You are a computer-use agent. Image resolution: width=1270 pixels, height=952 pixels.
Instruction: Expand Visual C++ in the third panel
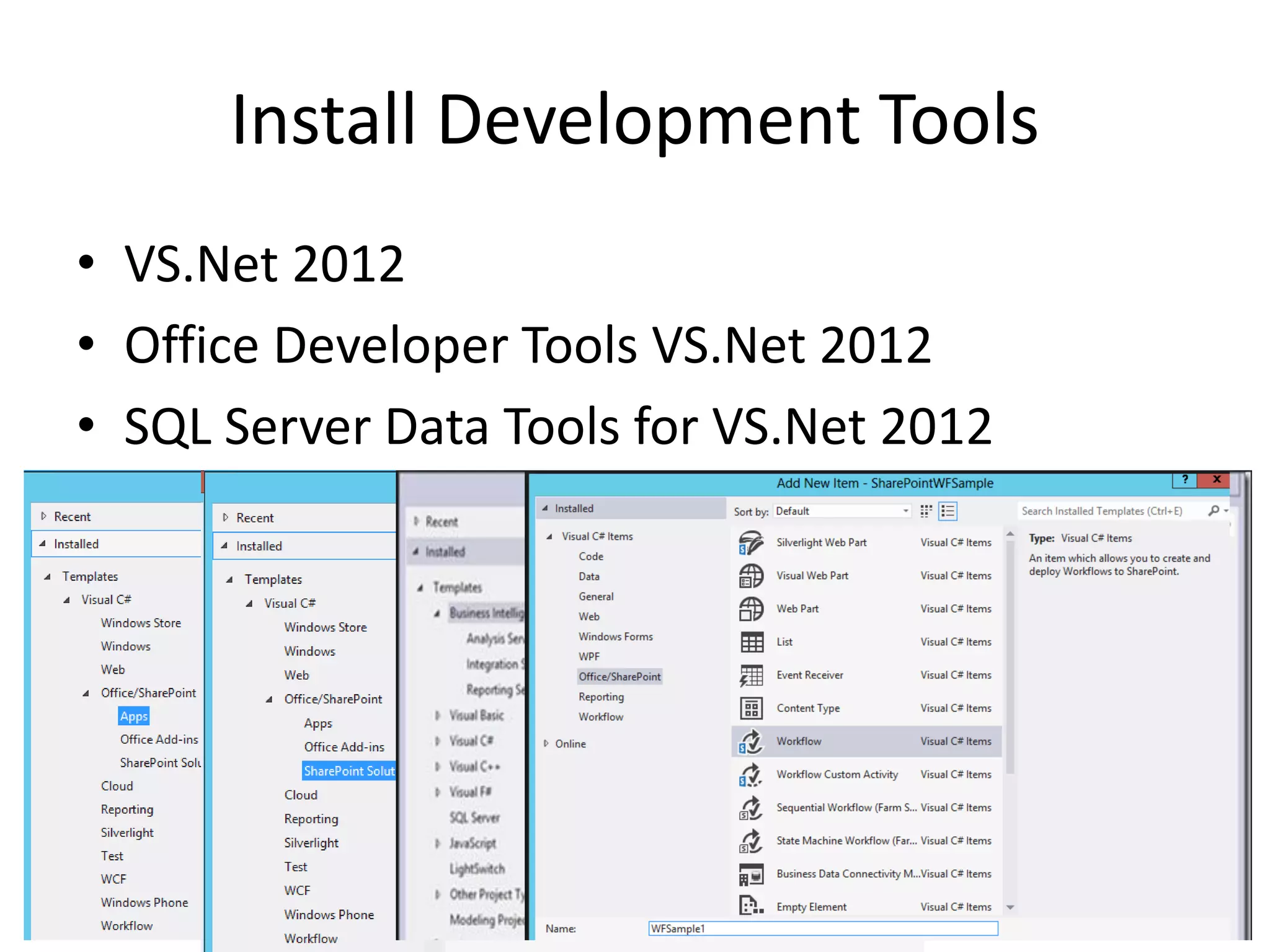(x=437, y=767)
